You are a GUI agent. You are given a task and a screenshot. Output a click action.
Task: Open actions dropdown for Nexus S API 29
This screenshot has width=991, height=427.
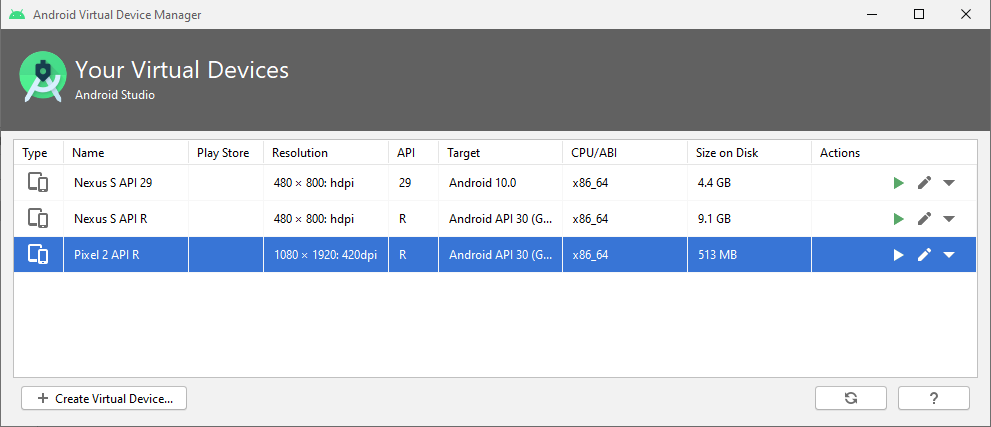(949, 183)
